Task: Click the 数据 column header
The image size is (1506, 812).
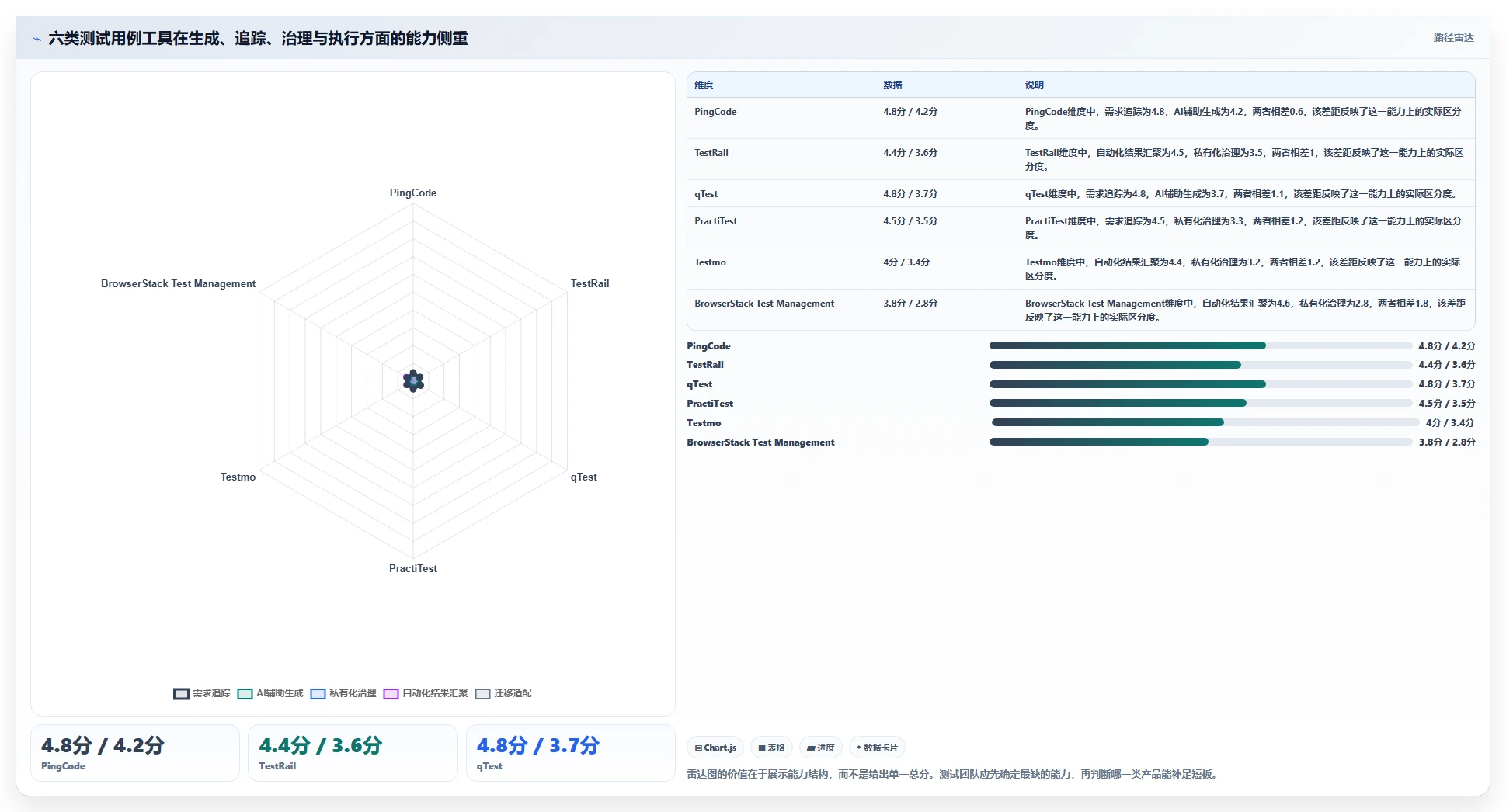Action: pos(892,85)
